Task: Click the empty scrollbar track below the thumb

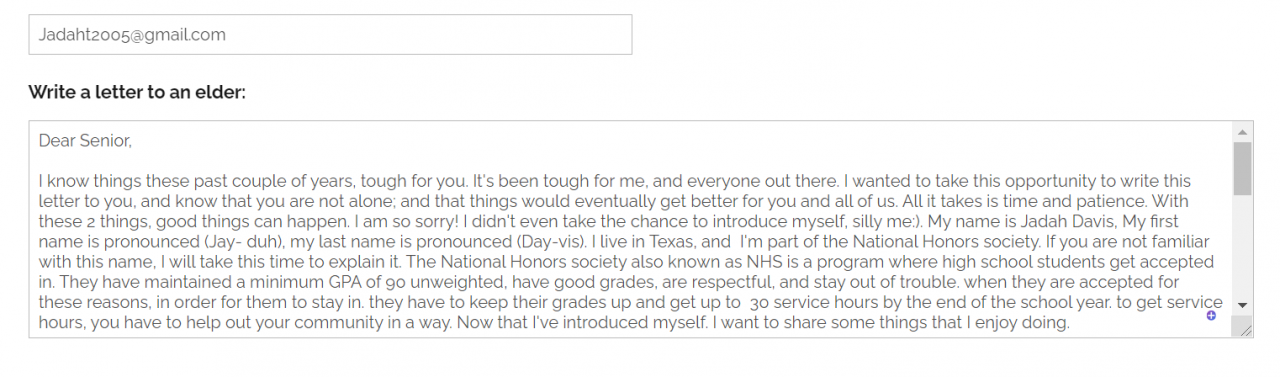Action: tap(1243, 244)
